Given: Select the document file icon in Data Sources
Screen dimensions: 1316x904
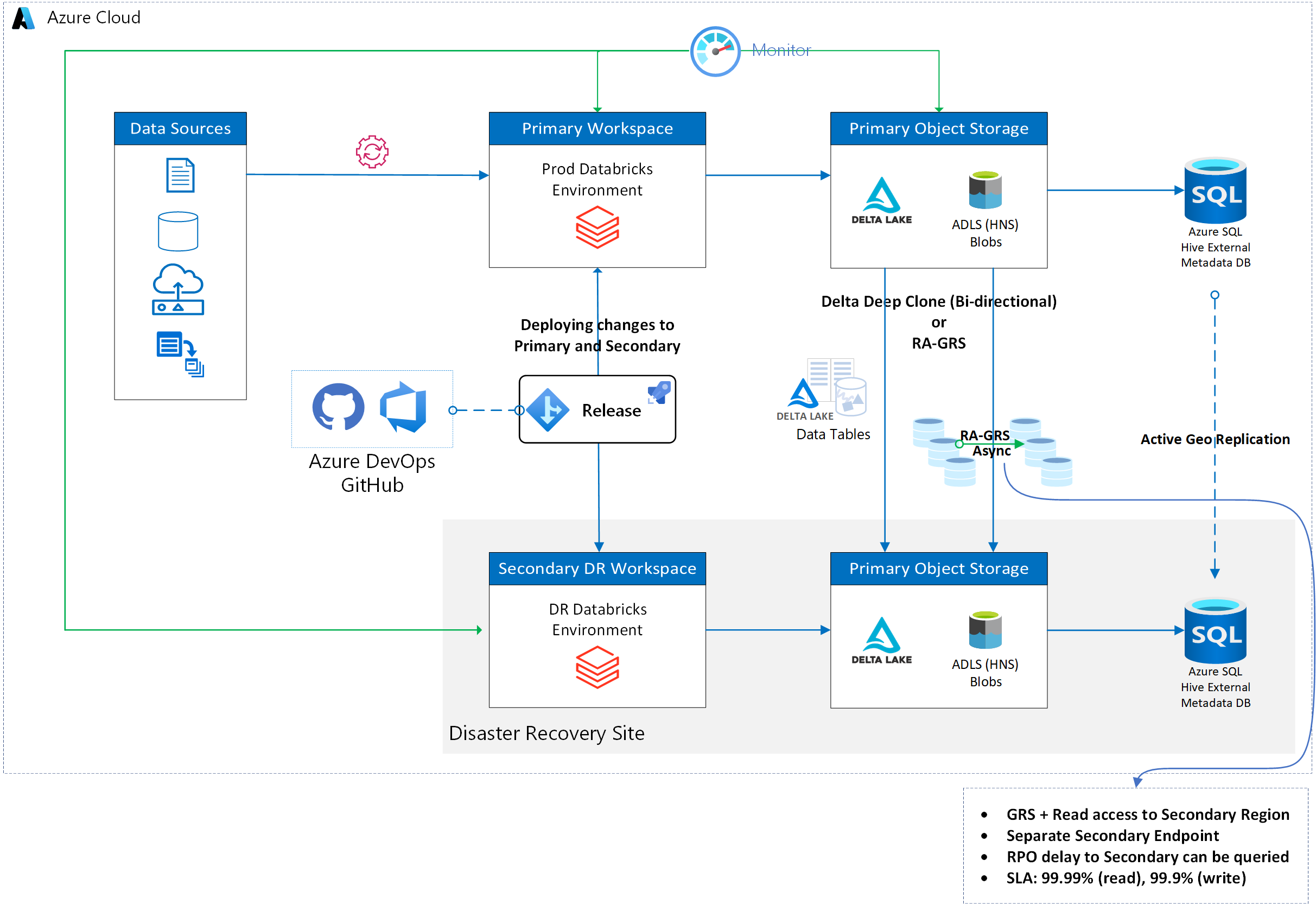Looking at the screenshot, I should point(180,175).
